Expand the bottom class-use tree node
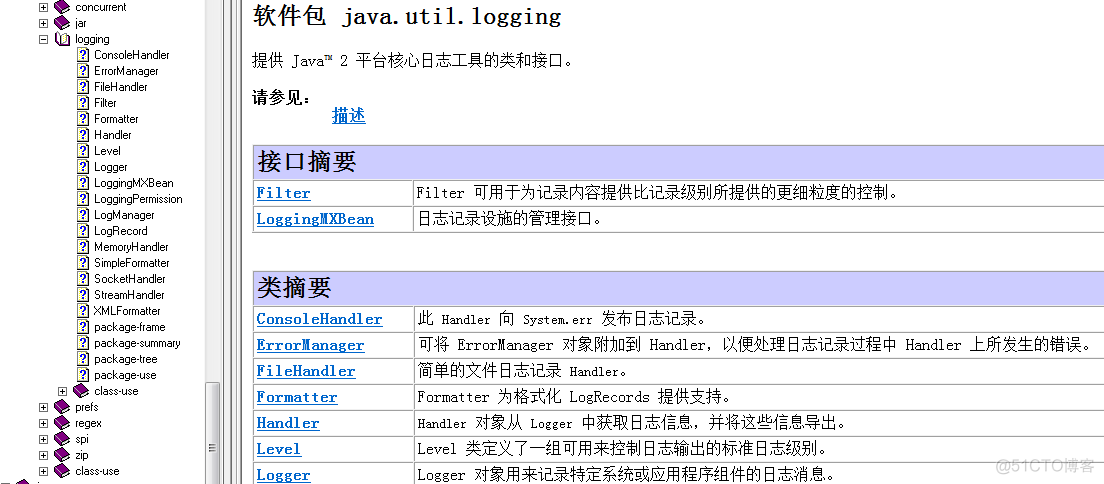 (x=44, y=471)
